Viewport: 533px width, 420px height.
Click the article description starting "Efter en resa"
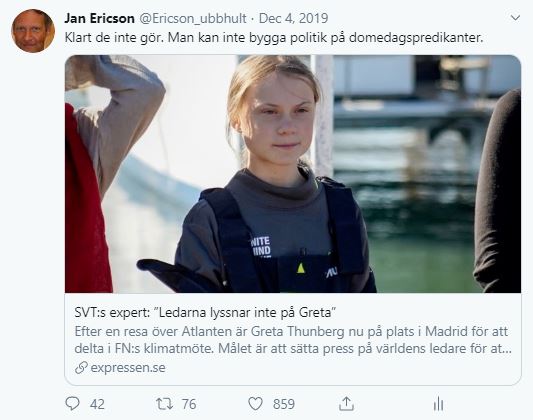pyautogui.click(x=293, y=340)
